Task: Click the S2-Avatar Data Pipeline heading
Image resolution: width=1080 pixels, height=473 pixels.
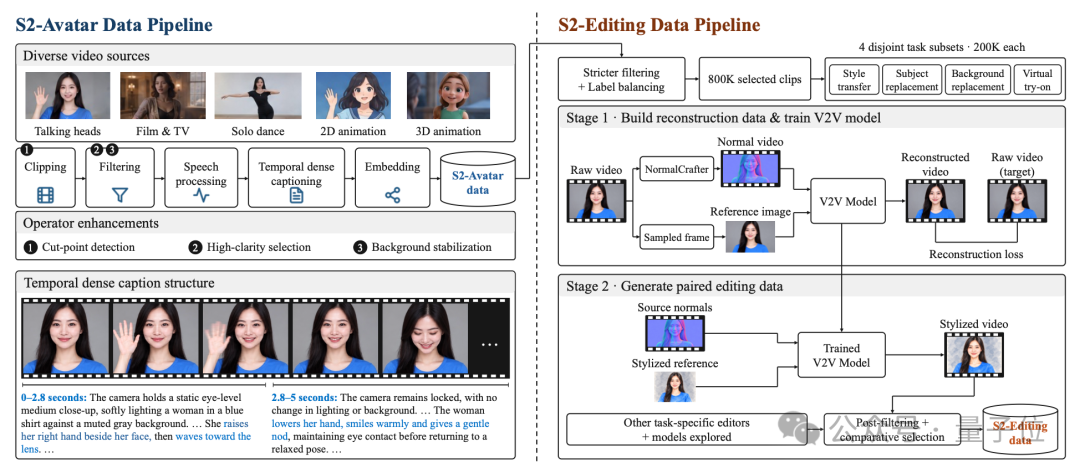Action: pos(114,25)
